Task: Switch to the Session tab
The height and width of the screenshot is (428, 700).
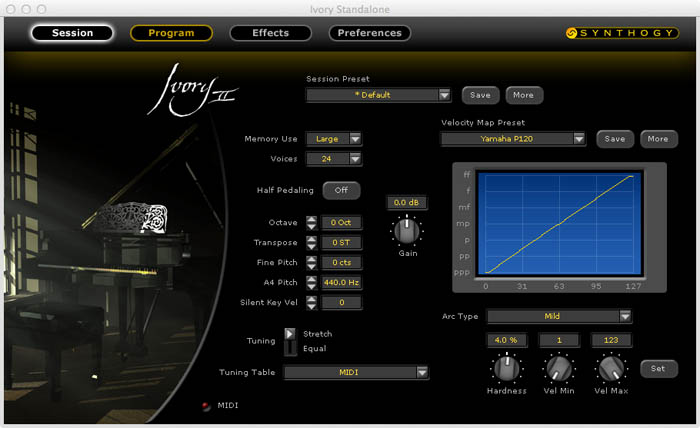Action: (72, 33)
